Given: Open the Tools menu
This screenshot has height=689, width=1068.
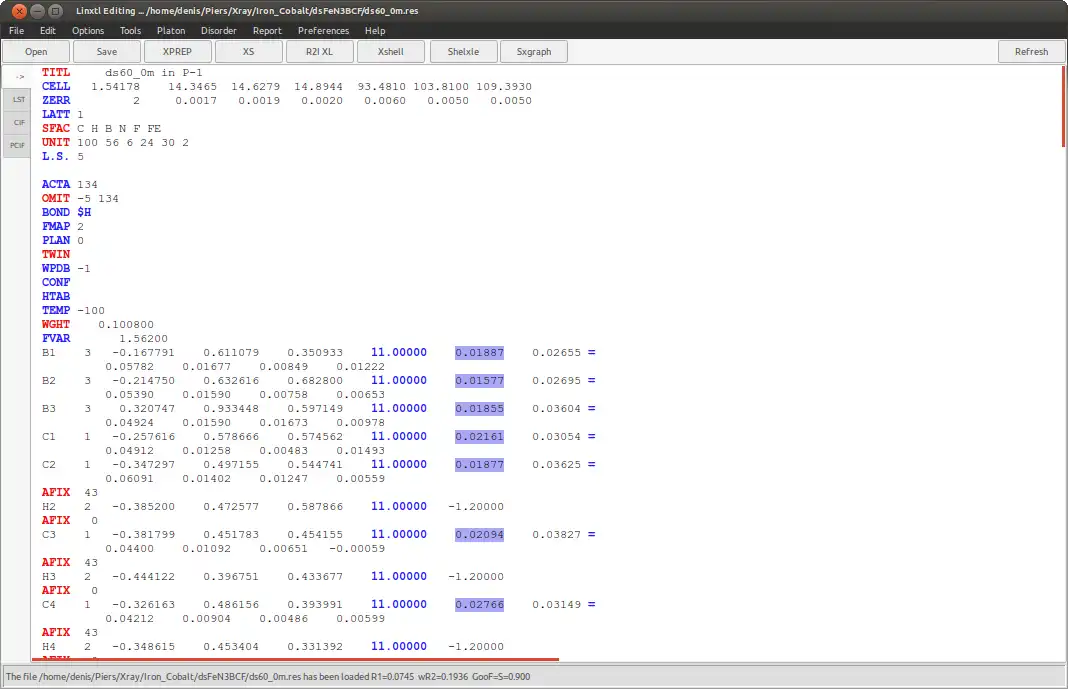Looking at the screenshot, I should tap(130, 31).
